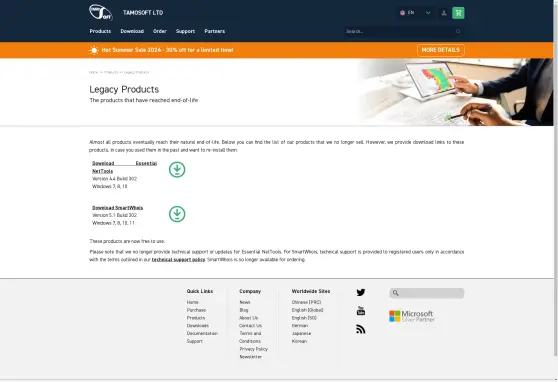Open Documentation in Quick Links

[x=202, y=334]
